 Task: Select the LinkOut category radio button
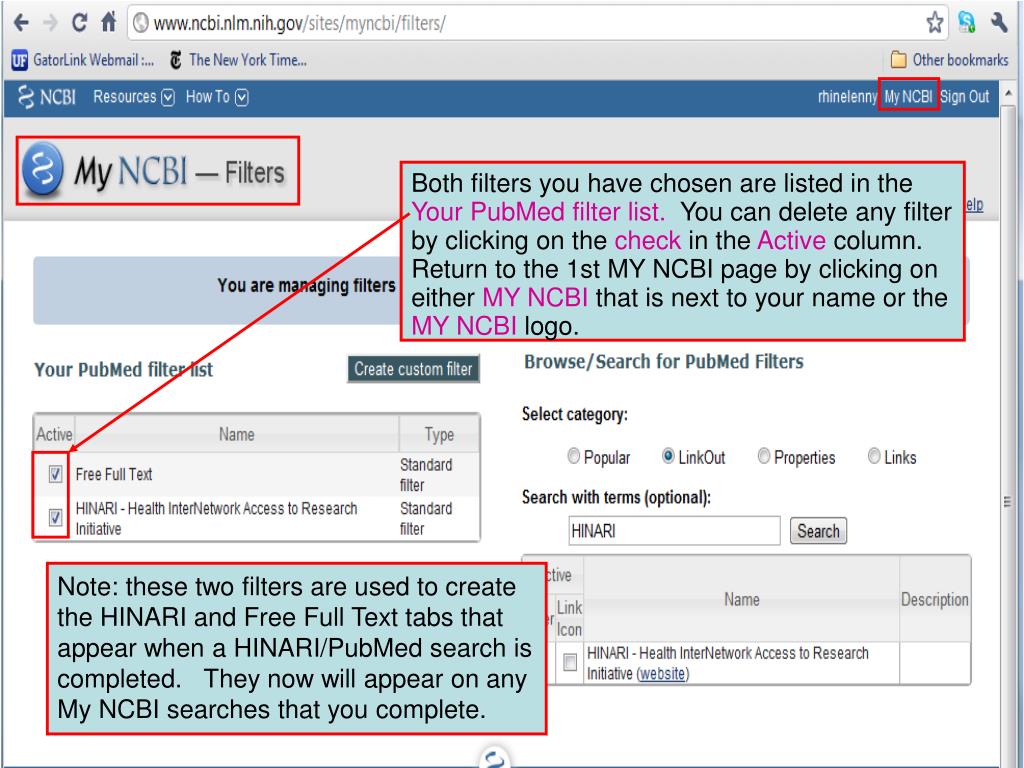coord(668,456)
